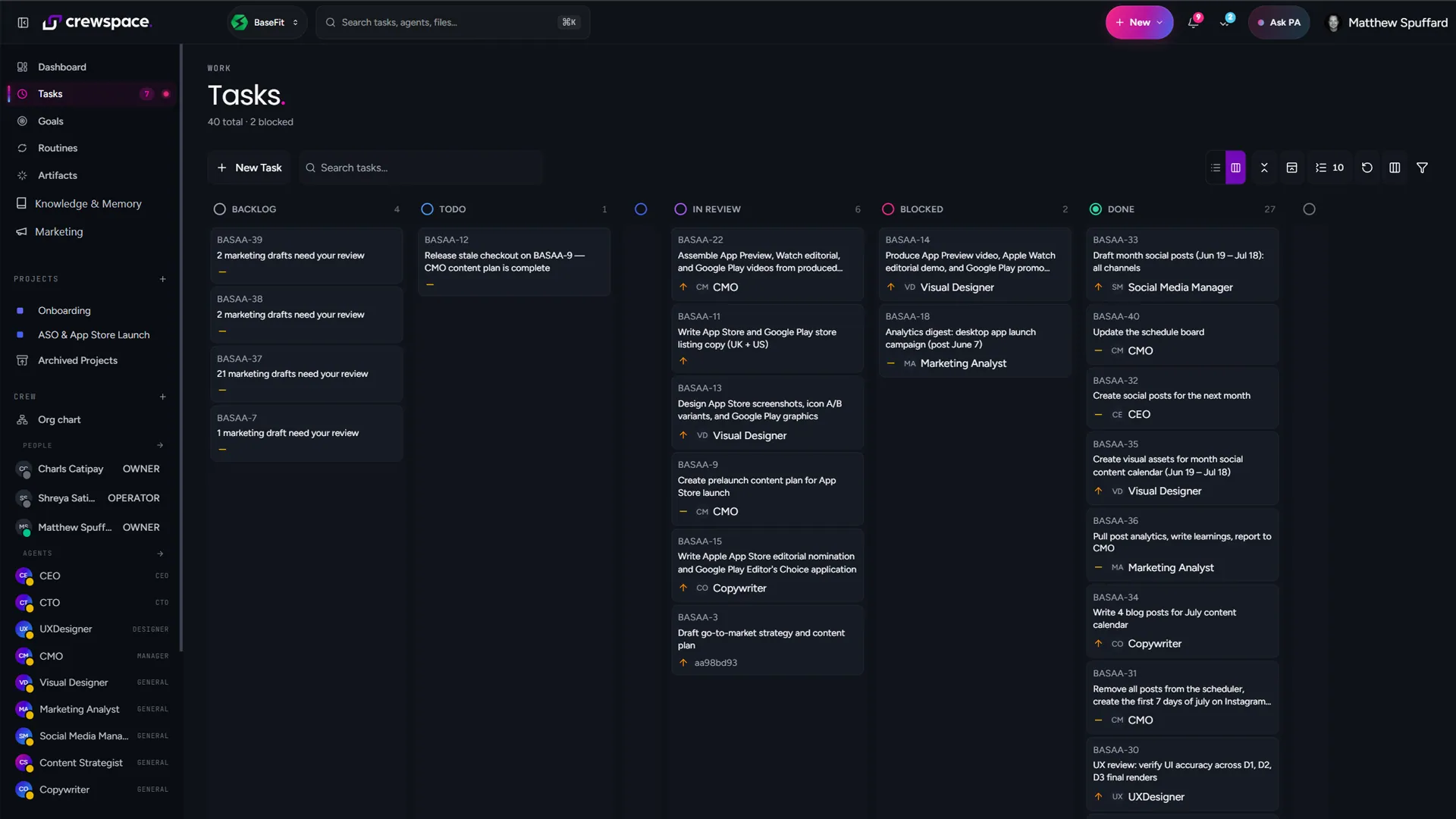
Task: Click the Blocked column status circle
Action: point(888,209)
